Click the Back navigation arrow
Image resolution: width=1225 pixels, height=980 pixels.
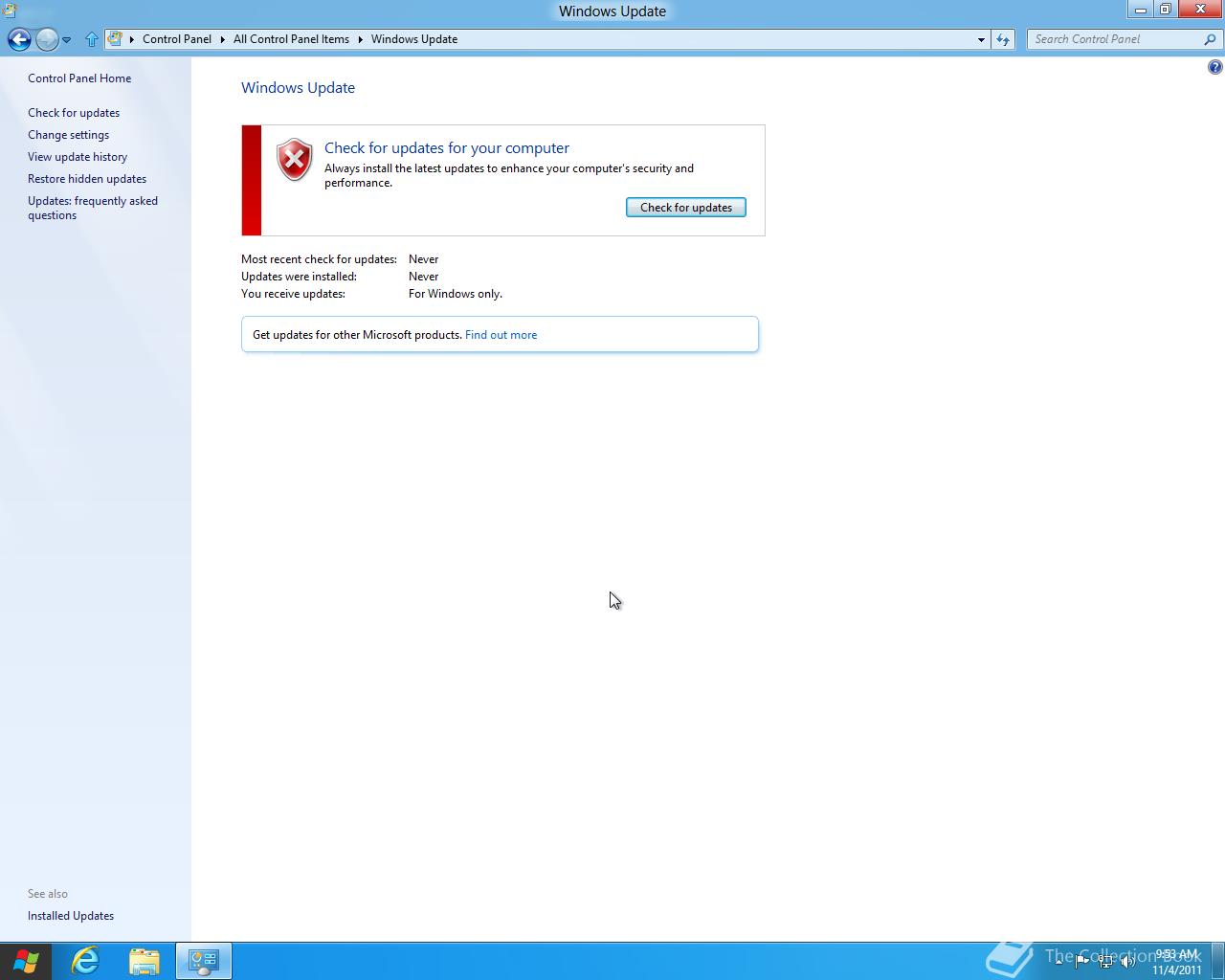19,39
